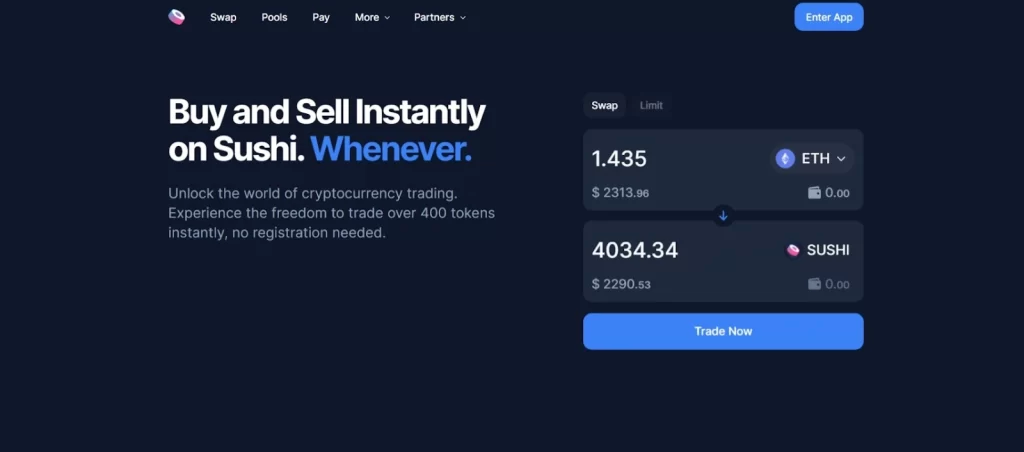Select the SUSHI token label
The height and width of the screenshot is (452, 1024).
[x=828, y=250]
